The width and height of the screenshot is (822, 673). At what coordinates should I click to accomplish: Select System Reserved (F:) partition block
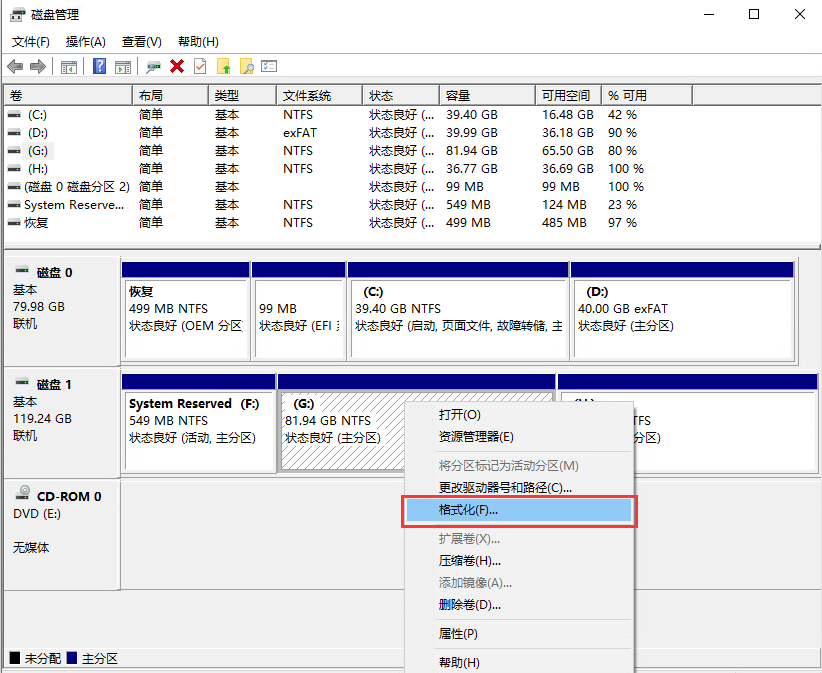[x=199, y=423]
